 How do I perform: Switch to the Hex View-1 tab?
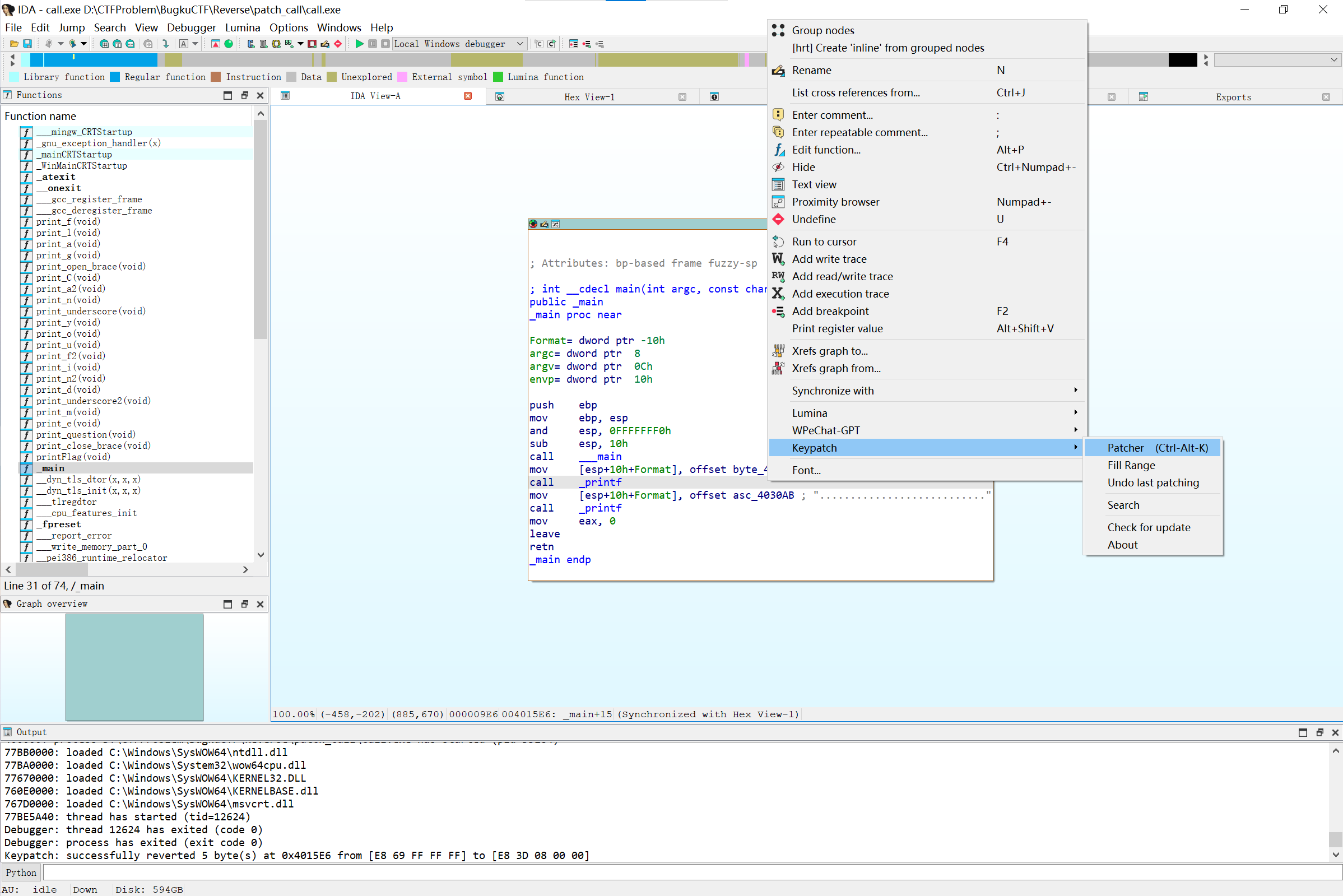pos(589,96)
